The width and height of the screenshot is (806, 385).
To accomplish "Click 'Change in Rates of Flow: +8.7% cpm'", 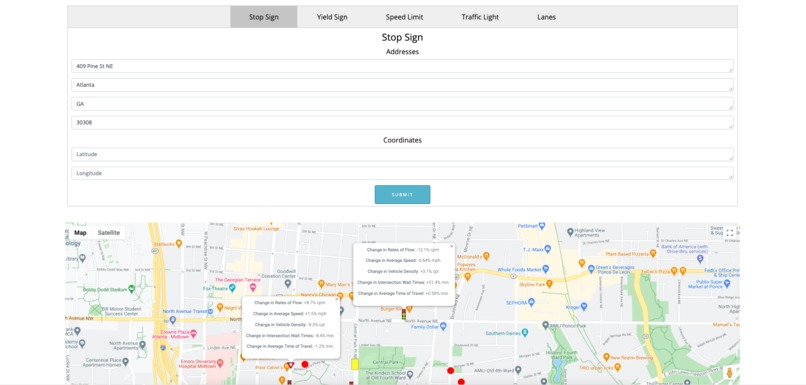I will [x=289, y=303].
